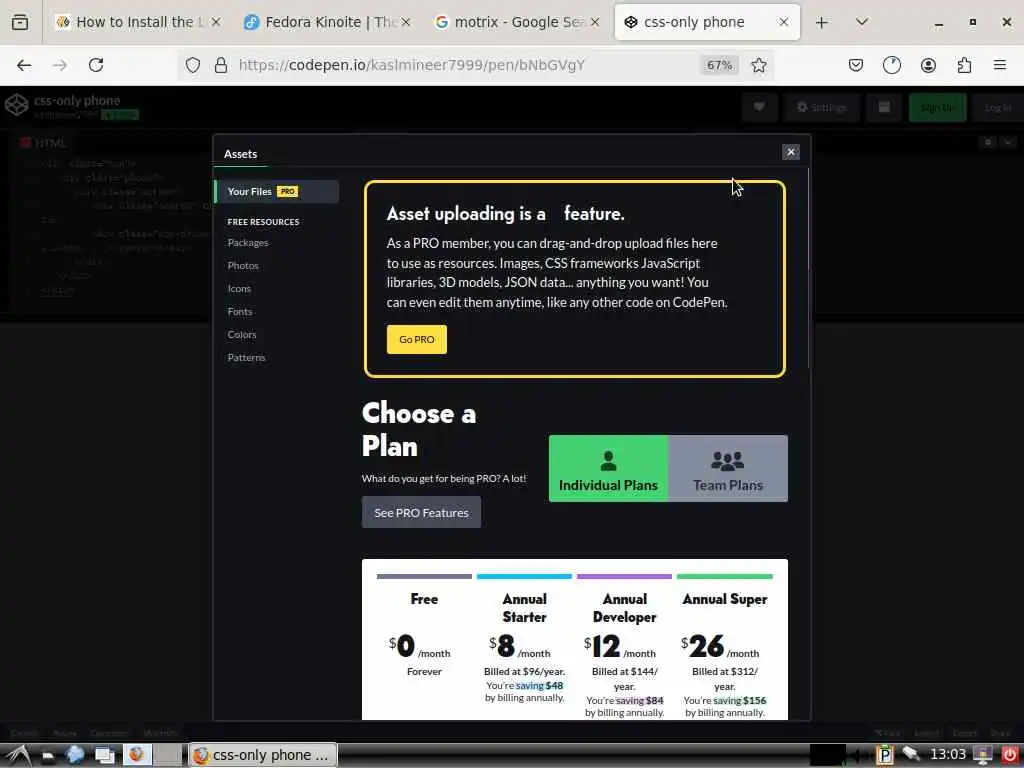Open Icons free resources
This screenshot has width=1024, height=768.
(239, 289)
